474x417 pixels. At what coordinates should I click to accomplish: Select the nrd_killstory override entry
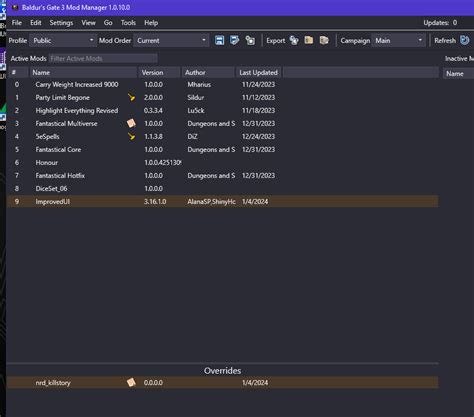pos(223,382)
